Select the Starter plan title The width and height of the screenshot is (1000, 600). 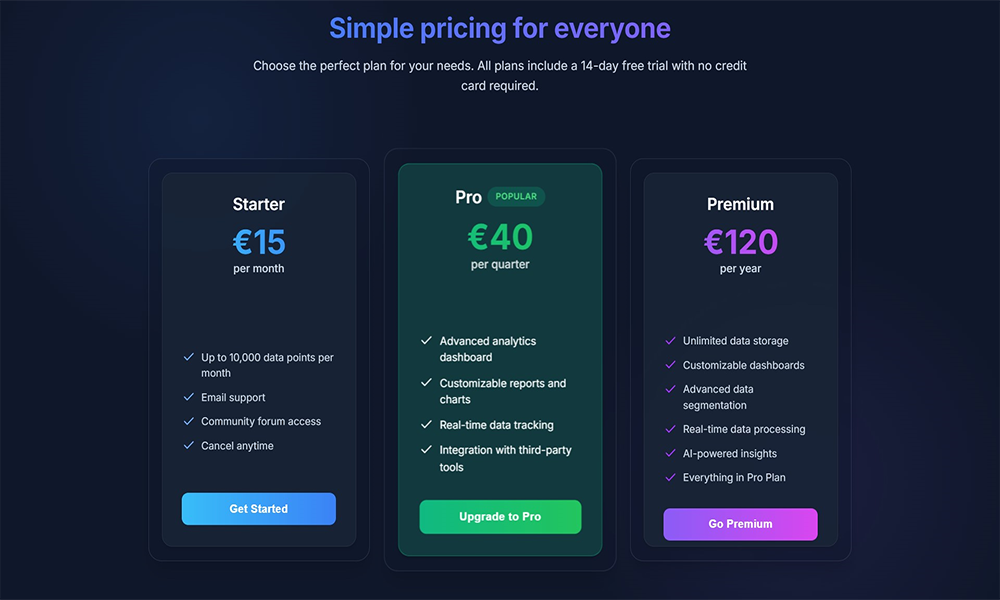pos(258,204)
